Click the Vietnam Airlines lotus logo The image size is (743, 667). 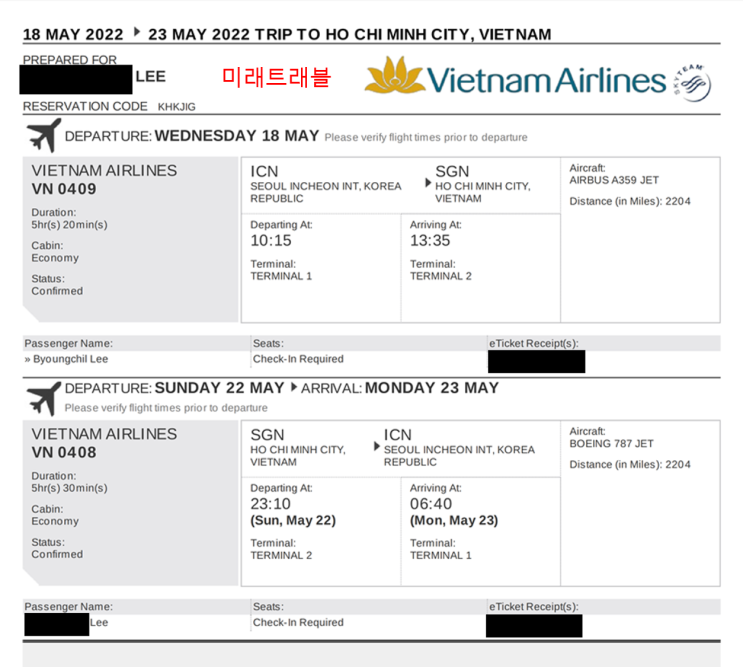pos(394,77)
